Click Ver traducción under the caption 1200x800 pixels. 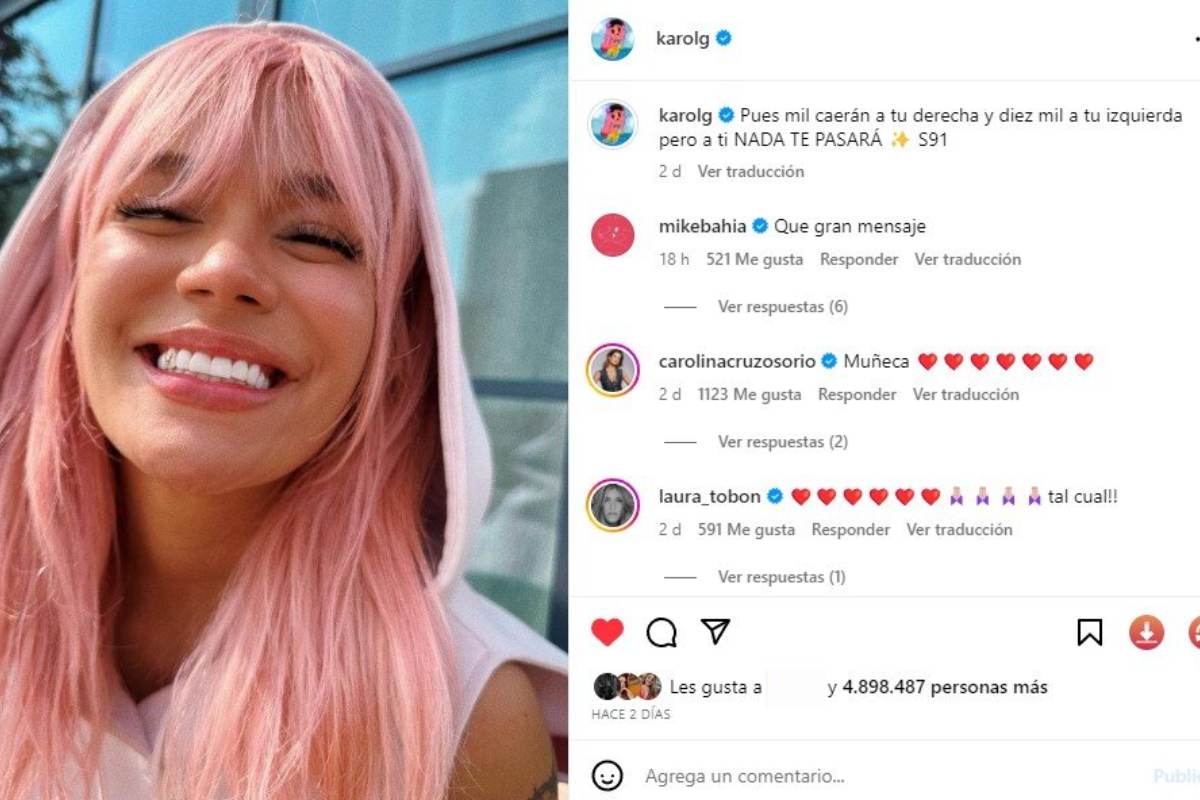click(751, 171)
